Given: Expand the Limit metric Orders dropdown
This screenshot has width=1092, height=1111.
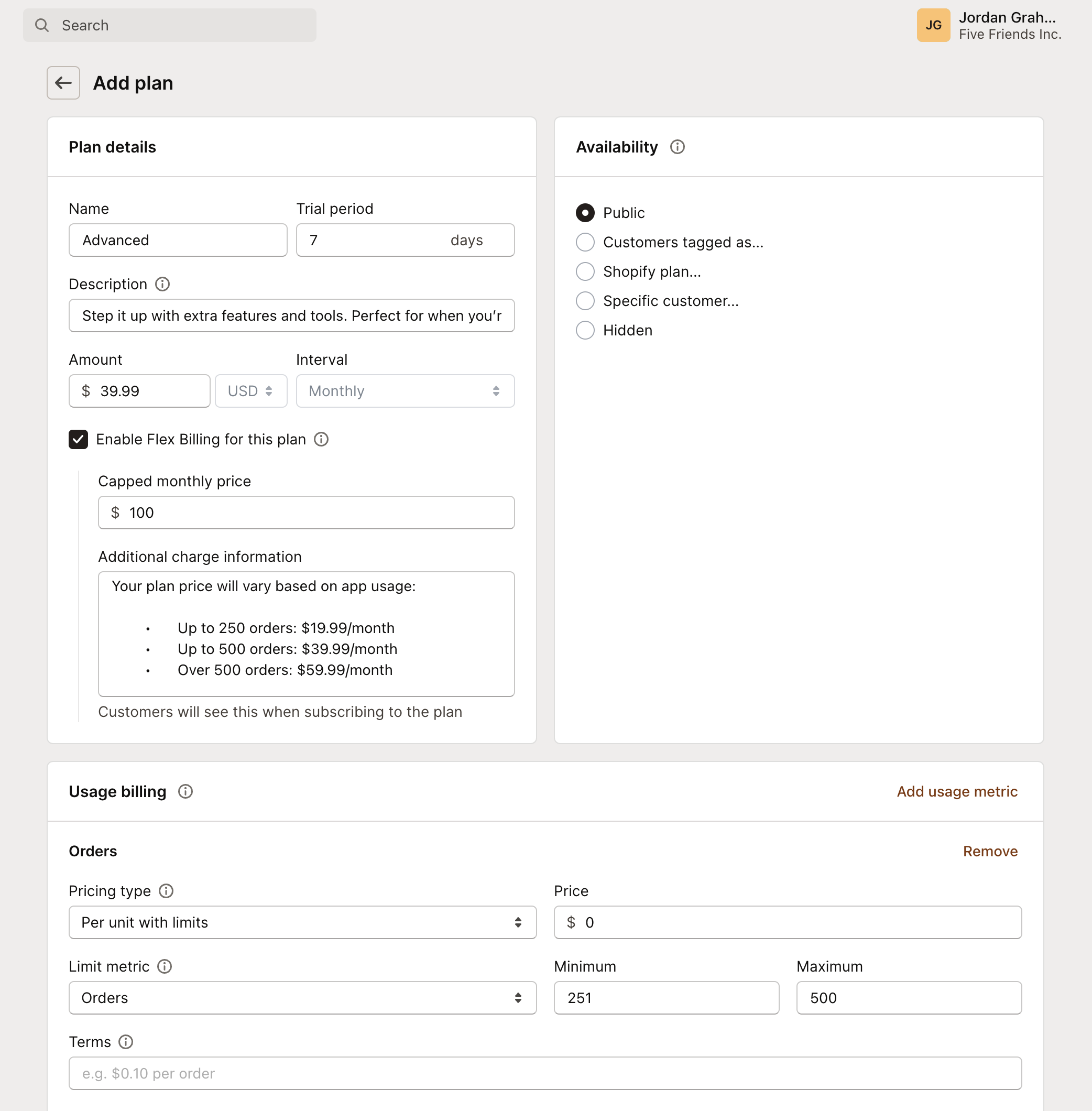Looking at the screenshot, I should tap(302, 998).
